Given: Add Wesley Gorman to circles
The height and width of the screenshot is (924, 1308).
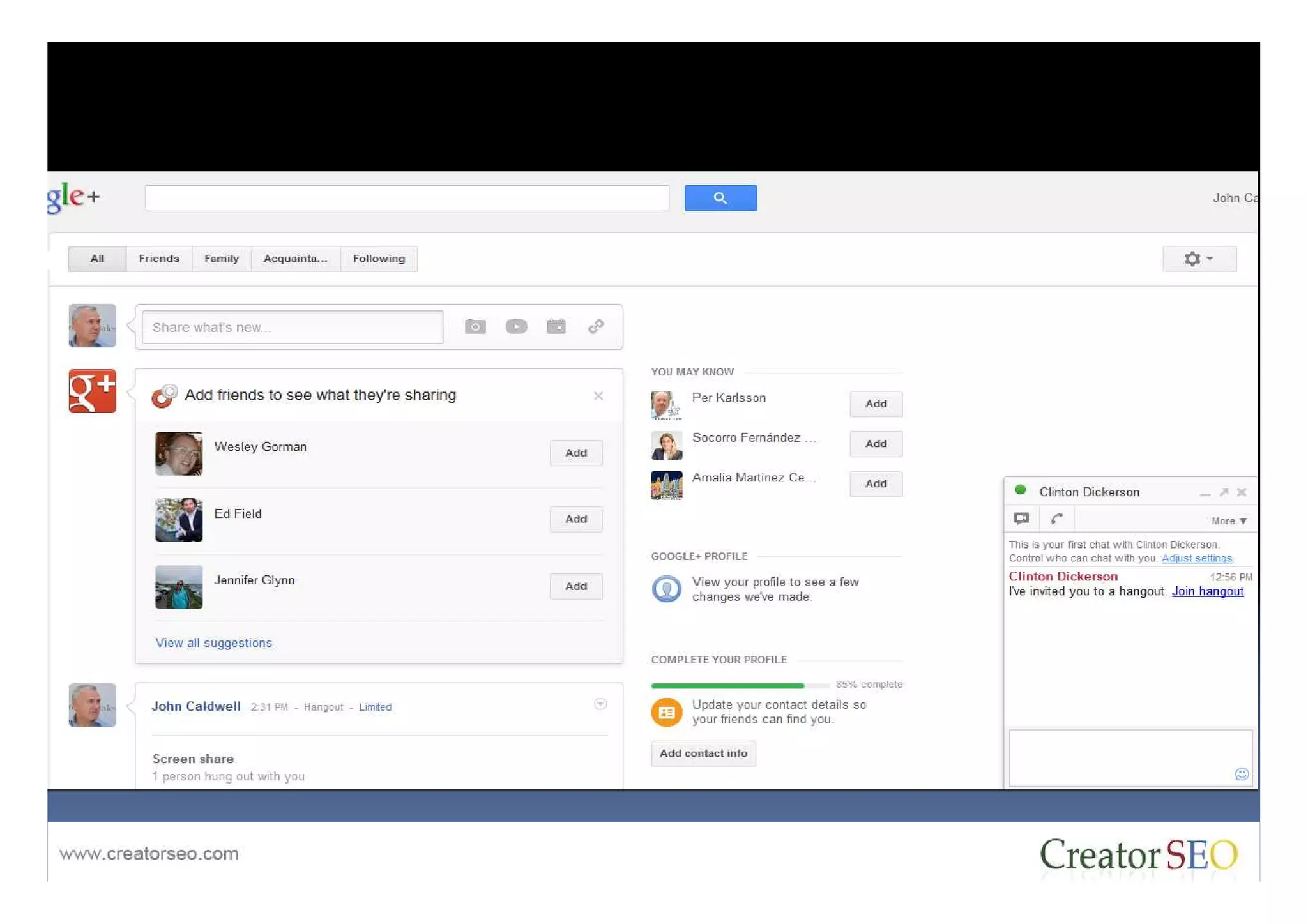Looking at the screenshot, I should tap(575, 453).
